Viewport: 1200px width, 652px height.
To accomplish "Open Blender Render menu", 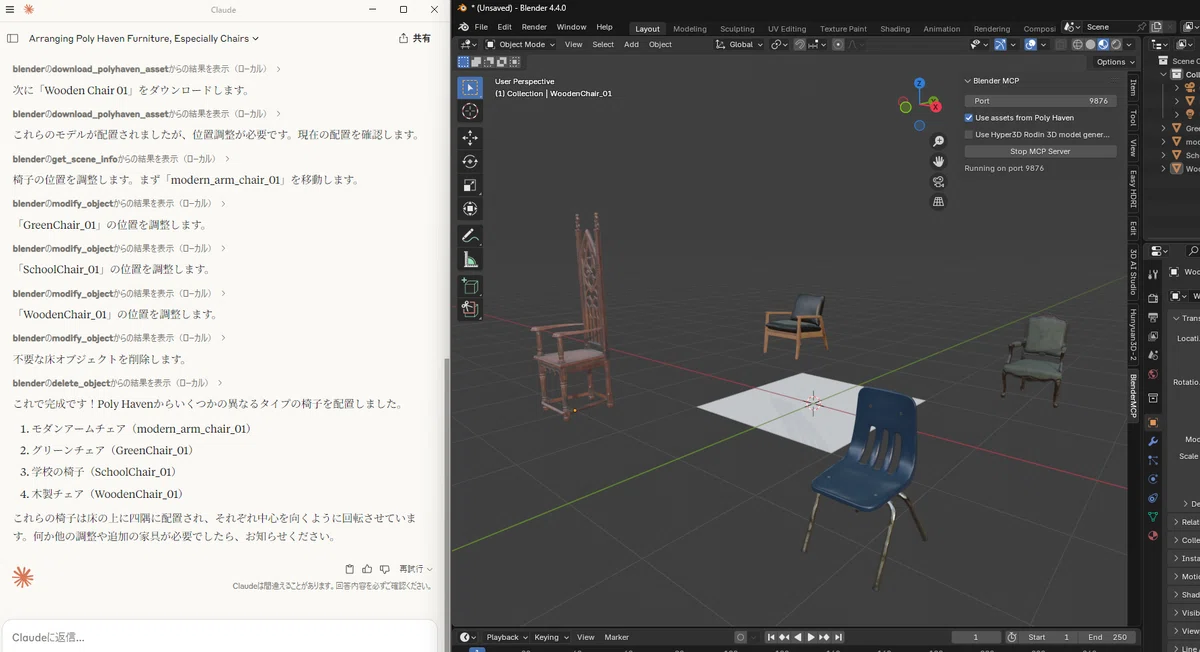I will [534, 27].
